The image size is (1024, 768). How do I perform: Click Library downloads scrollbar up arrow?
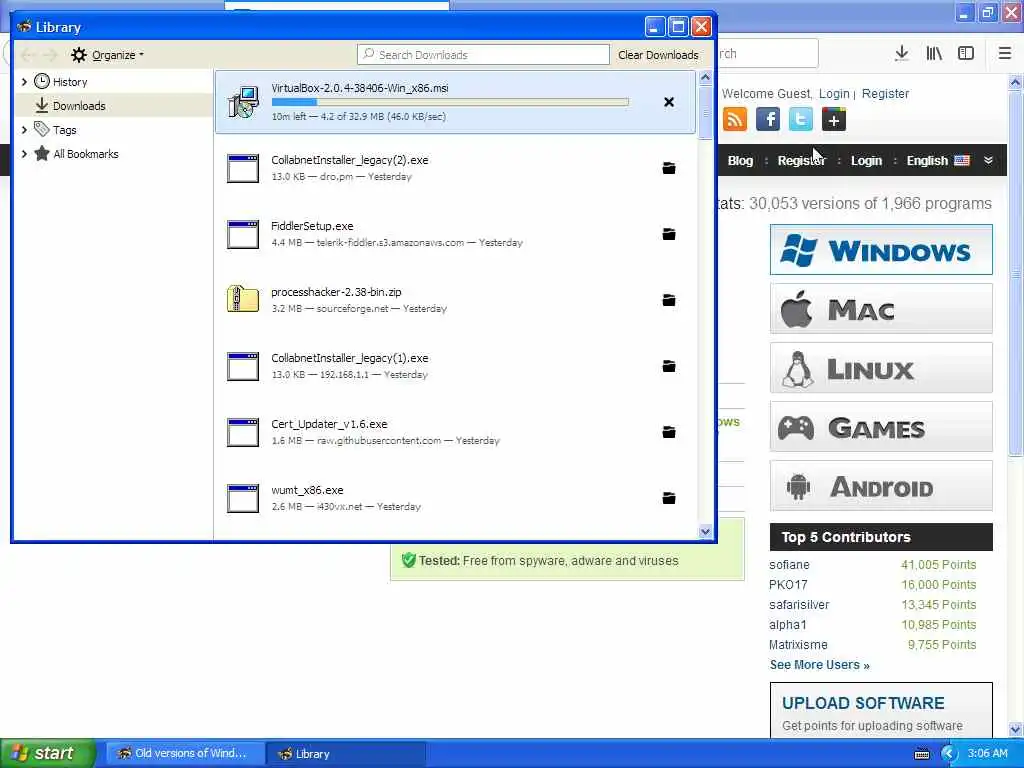tap(705, 78)
